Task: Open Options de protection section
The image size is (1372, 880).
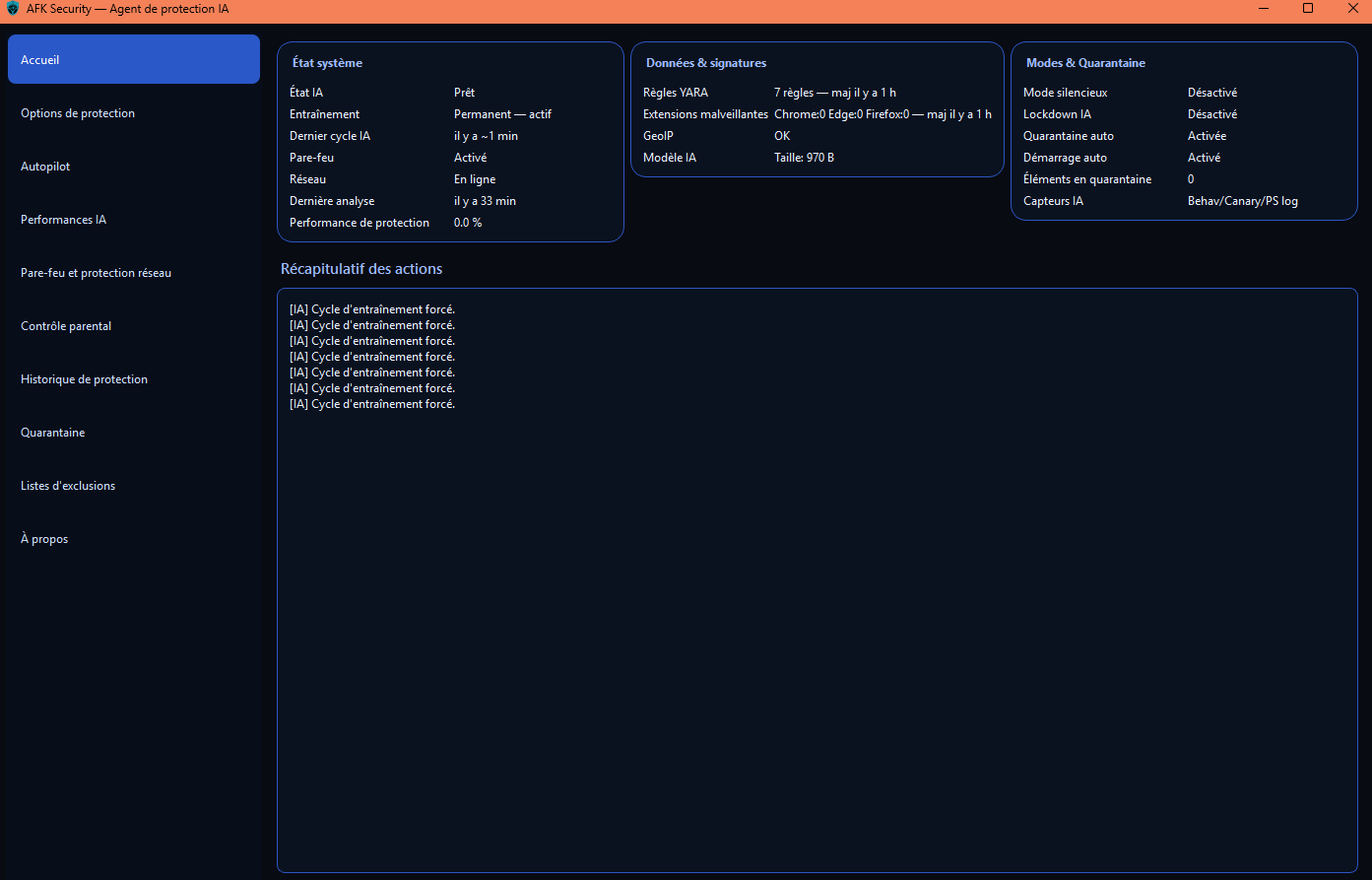Action: (x=78, y=113)
